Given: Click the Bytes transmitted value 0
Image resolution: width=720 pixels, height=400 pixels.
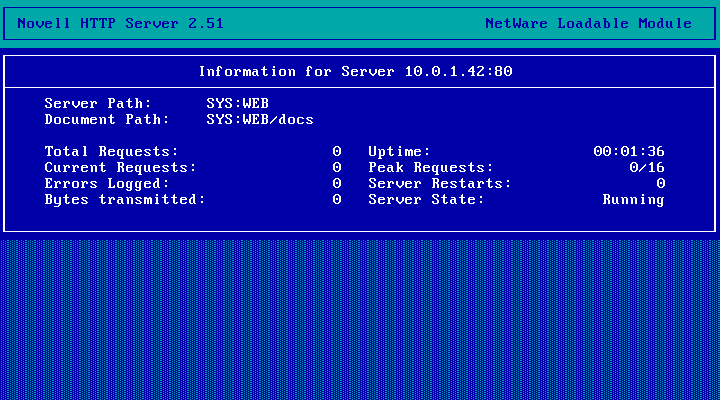Looking at the screenshot, I should coord(337,200).
